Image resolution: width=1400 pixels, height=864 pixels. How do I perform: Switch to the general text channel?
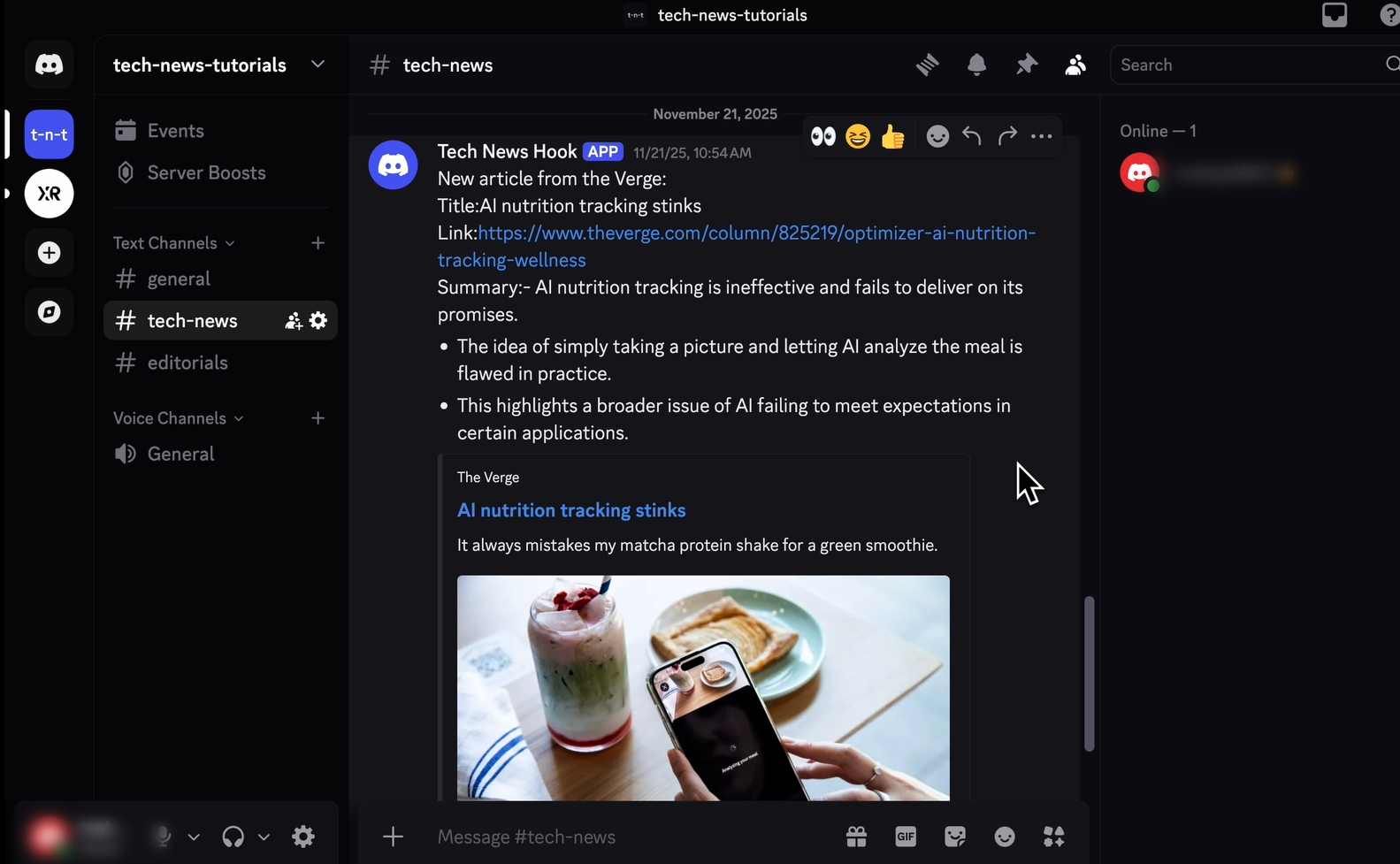(220, 279)
